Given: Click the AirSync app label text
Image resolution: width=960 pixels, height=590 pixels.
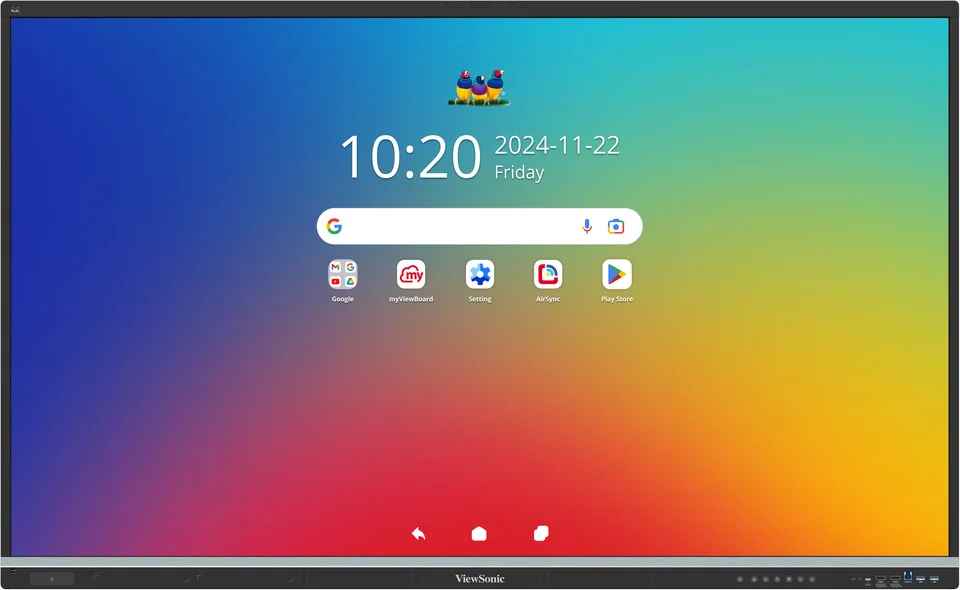Looking at the screenshot, I should click(x=547, y=299).
